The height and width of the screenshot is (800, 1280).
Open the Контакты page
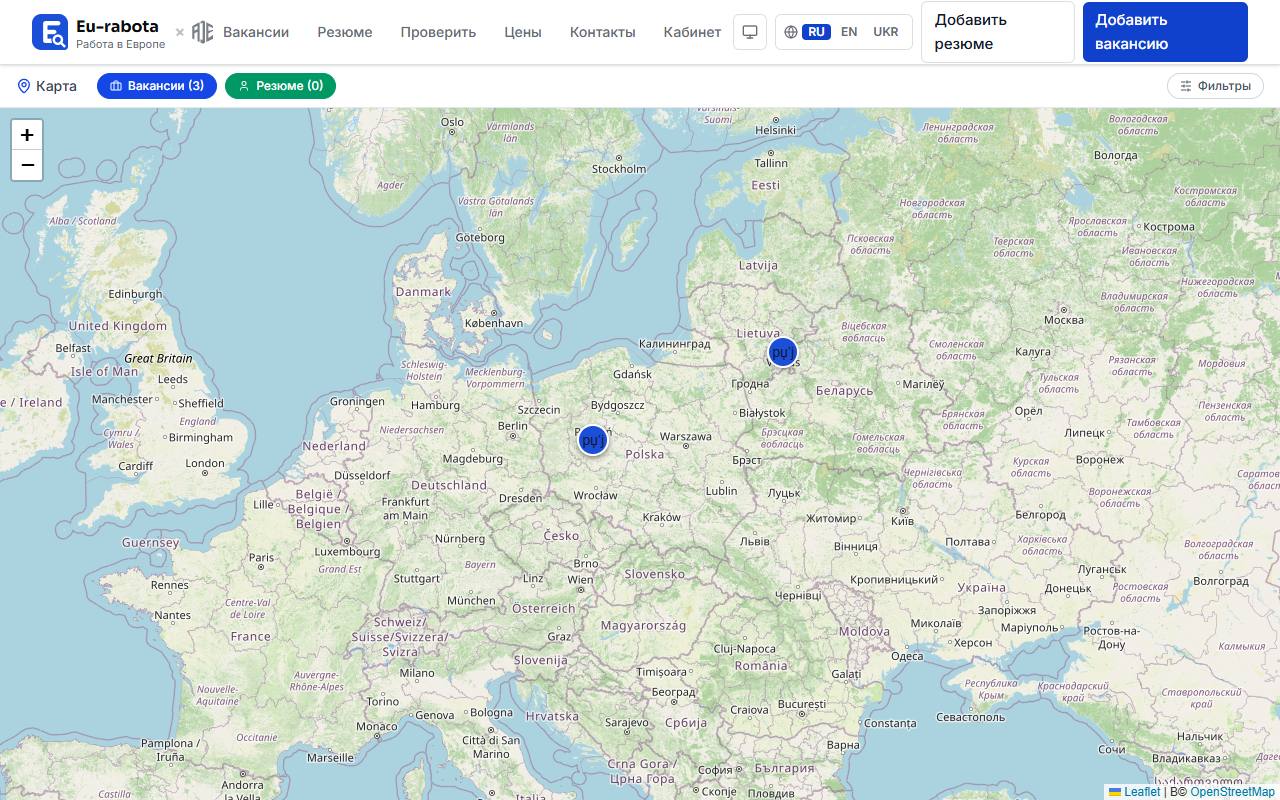pos(603,32)
